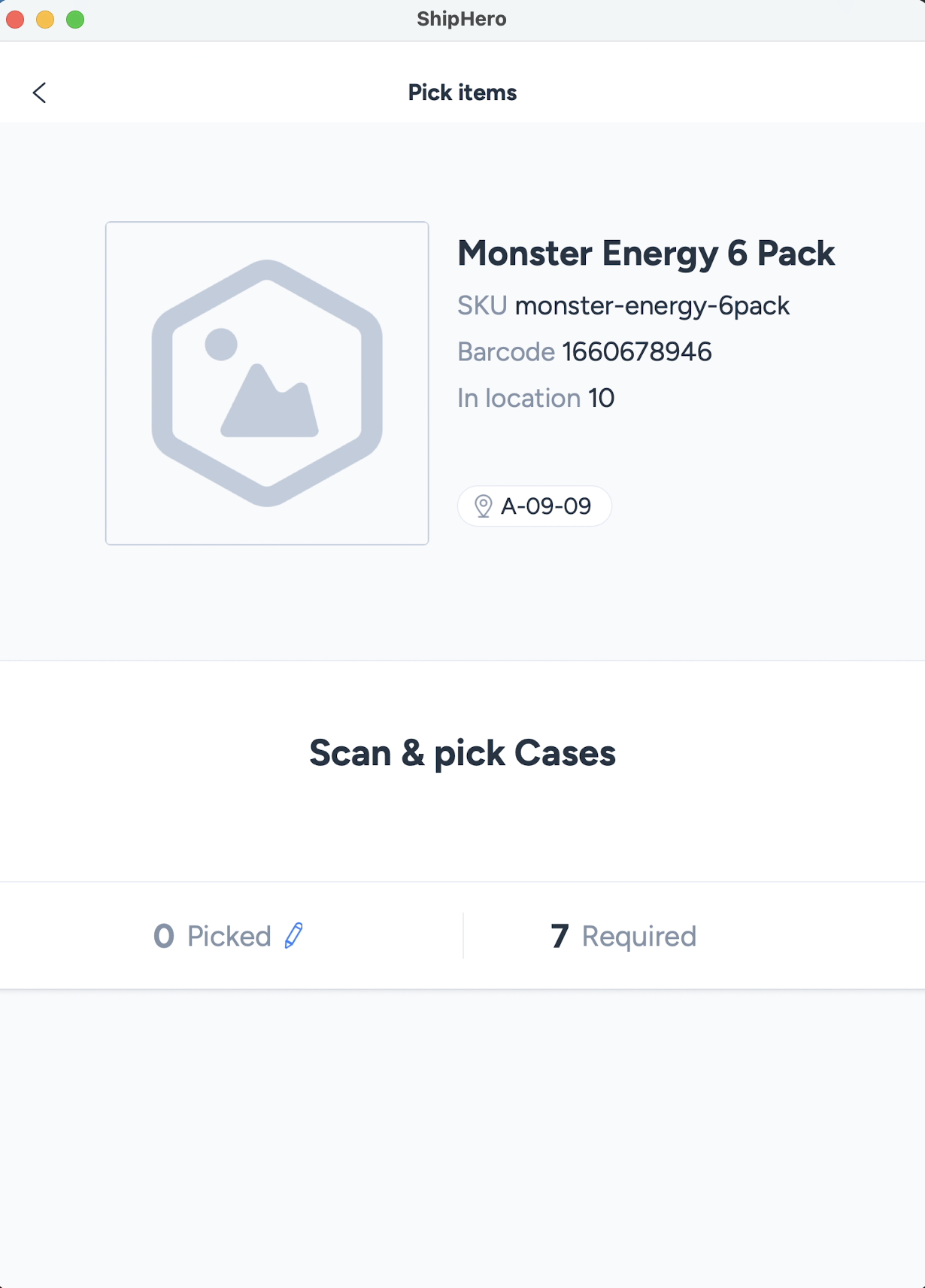This screenshot has height=1288, width=925.
Task: Minimize the window with the yellow button
Action: (45, 20)
